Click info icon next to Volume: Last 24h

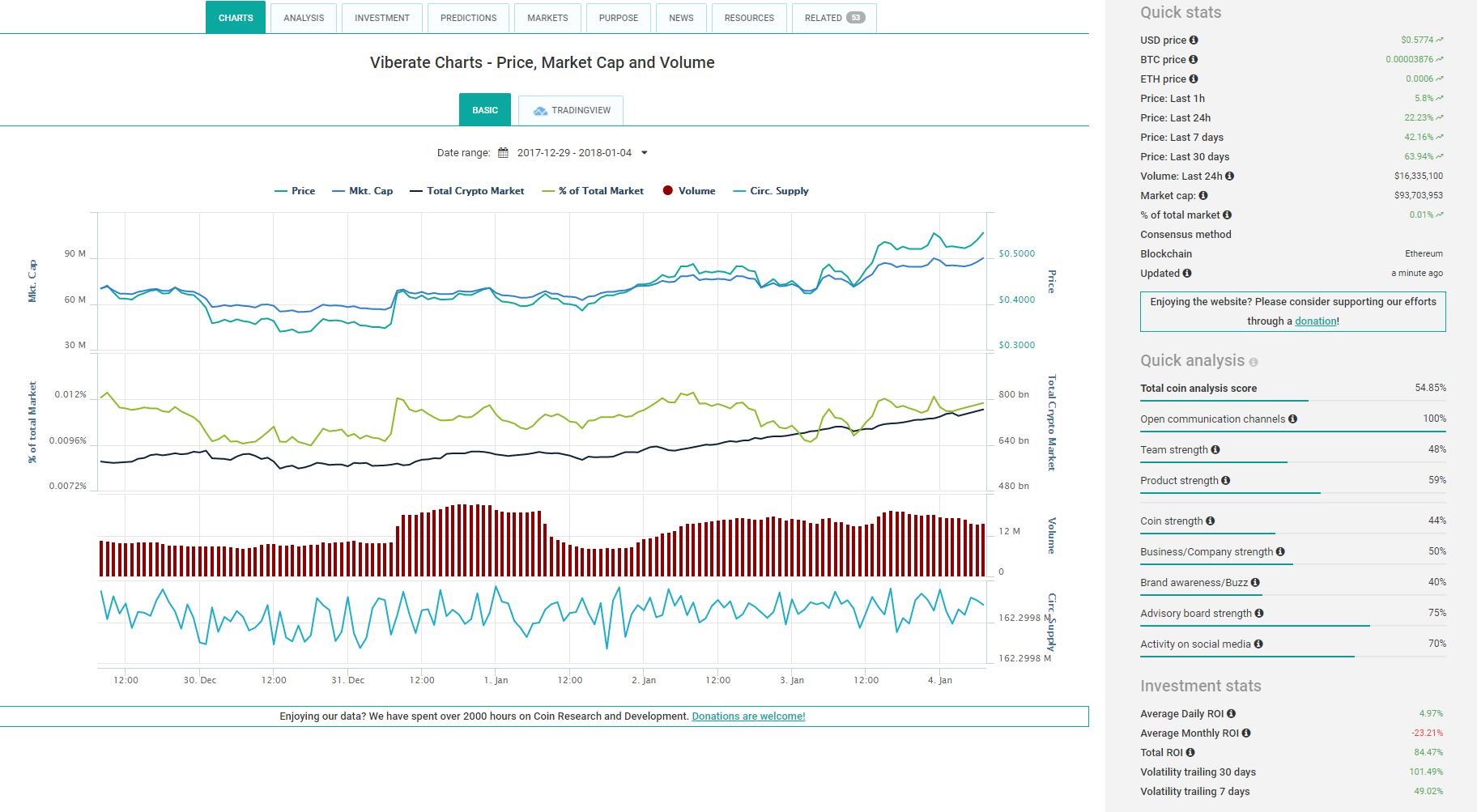pyautogui.click(x=1229, y=176)
